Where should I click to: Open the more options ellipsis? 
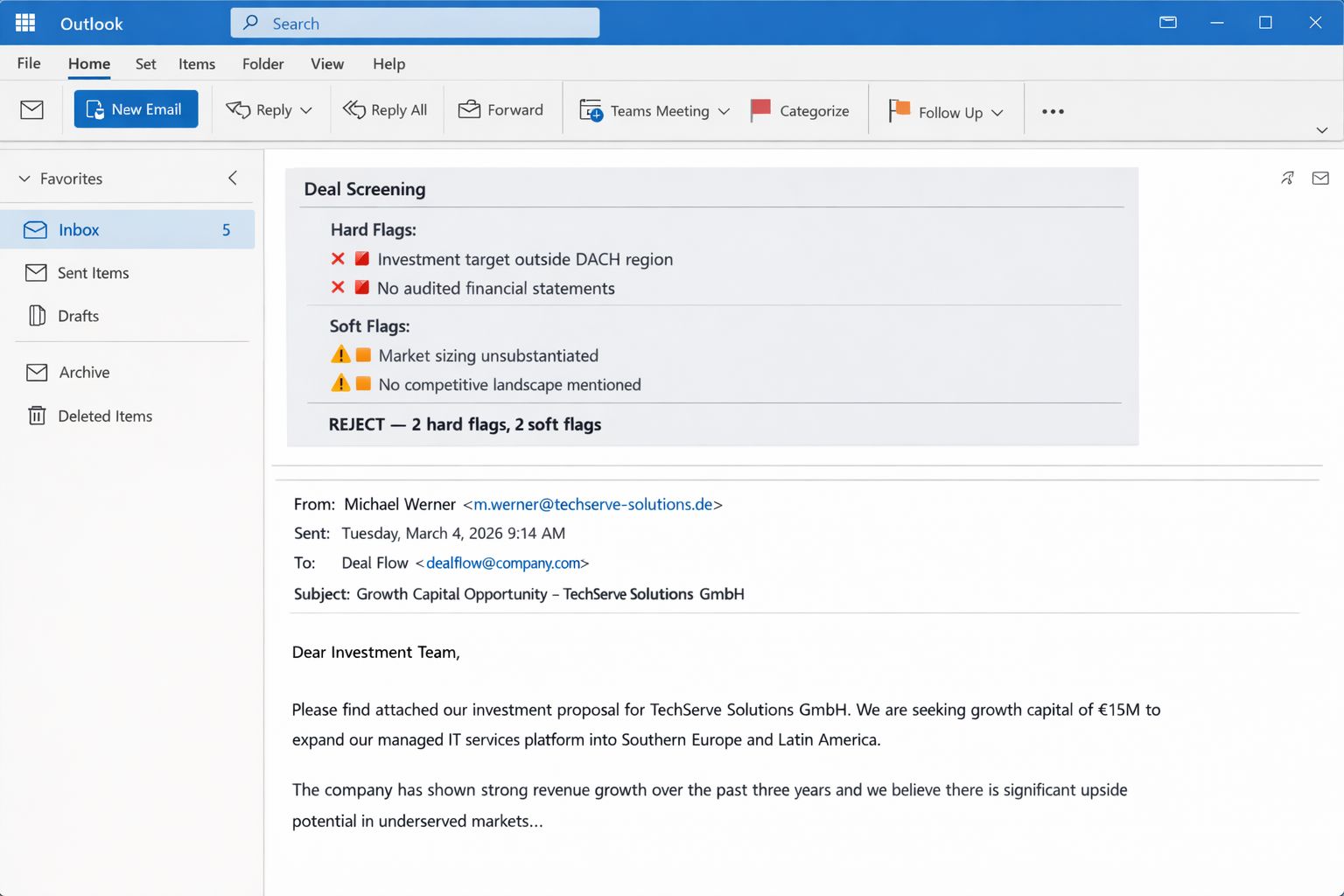pyautogui.click(x=1053, y=111)
